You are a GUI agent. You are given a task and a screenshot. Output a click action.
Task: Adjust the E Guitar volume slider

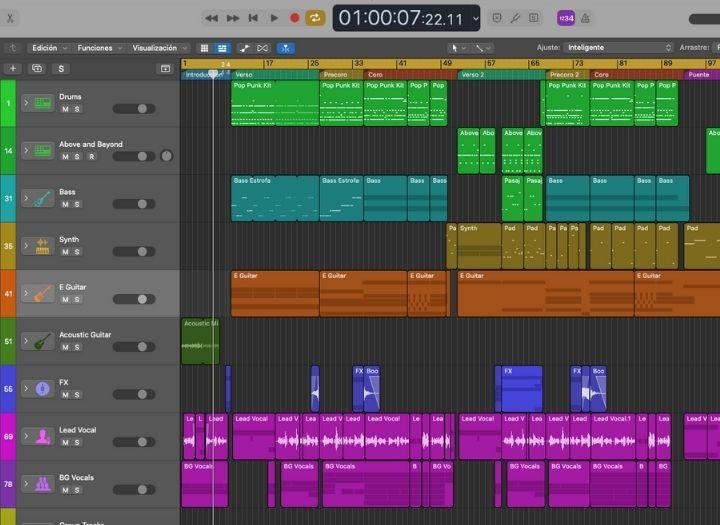134,299
